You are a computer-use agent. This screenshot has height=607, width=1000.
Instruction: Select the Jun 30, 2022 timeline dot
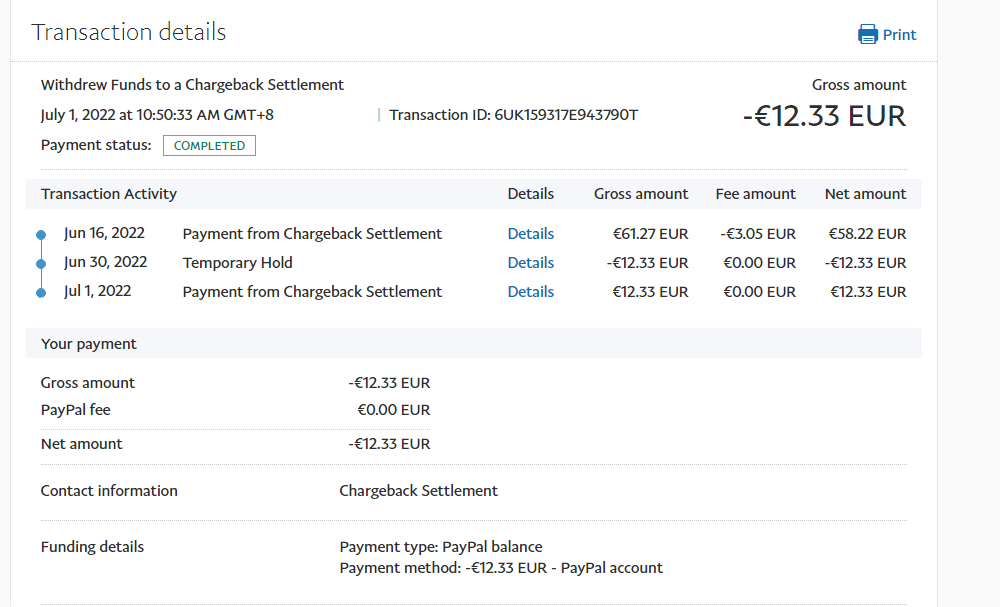click(41, 264)
